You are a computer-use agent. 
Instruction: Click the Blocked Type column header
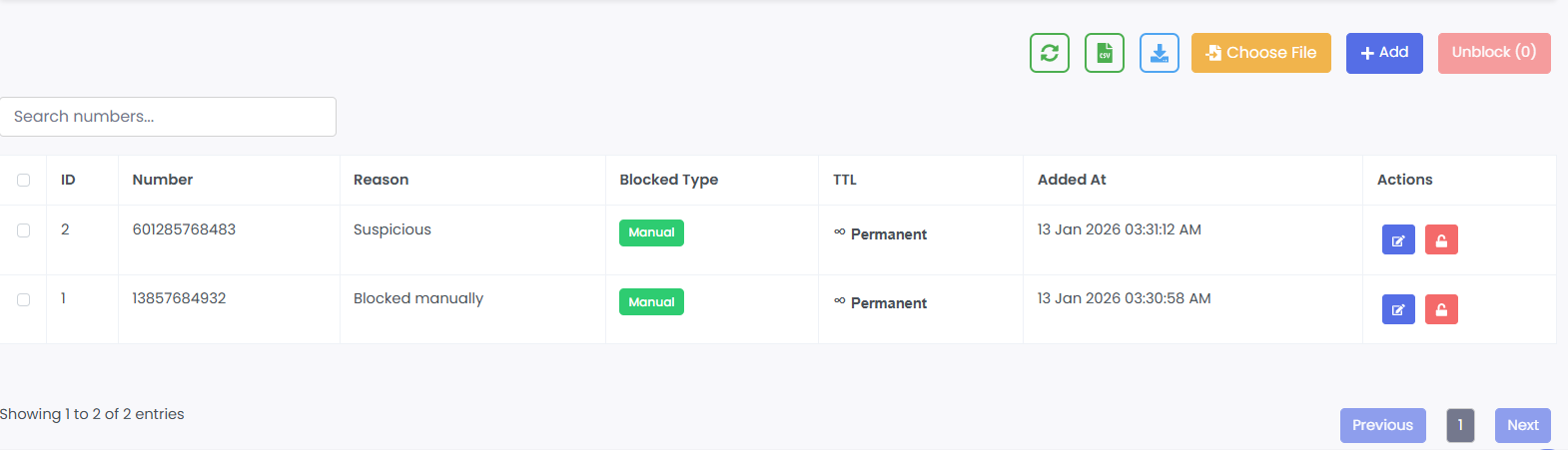coord(668,180)
